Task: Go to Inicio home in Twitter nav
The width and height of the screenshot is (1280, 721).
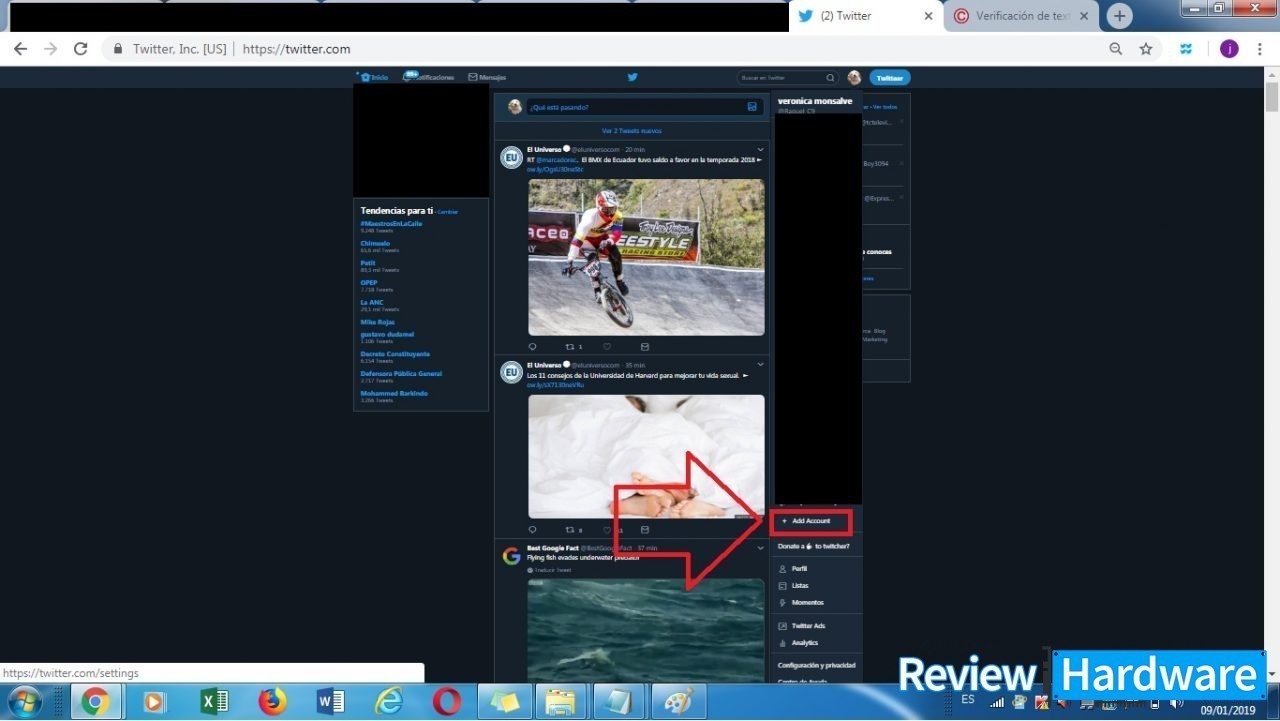Action: [374, 77]
